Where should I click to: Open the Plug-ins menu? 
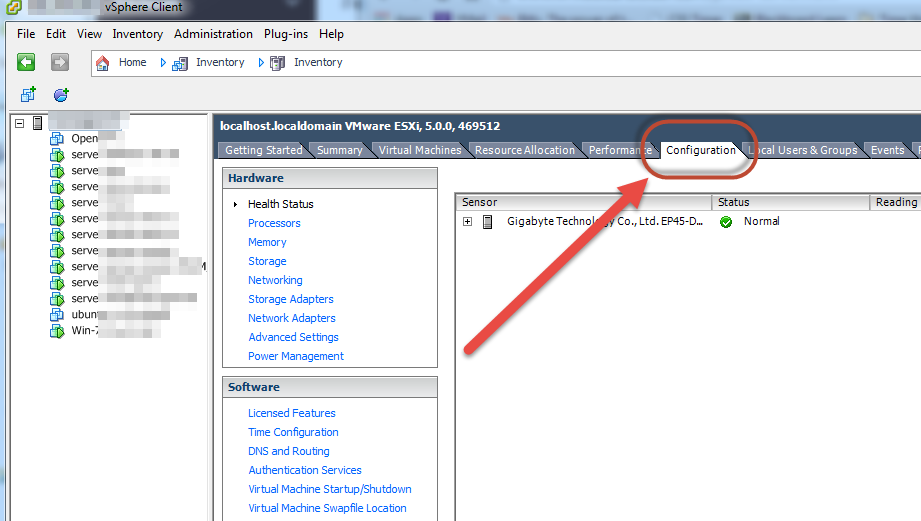(286, 34)
